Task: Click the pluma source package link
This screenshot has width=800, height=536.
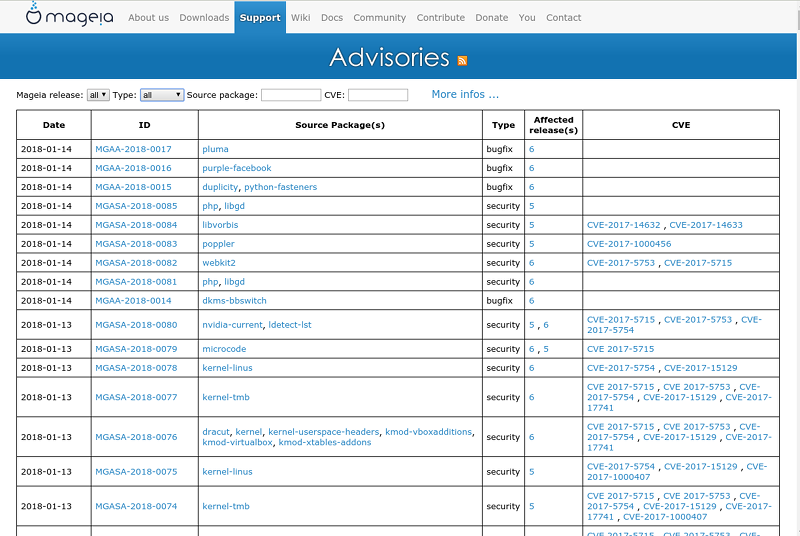Action: point(215,149)
